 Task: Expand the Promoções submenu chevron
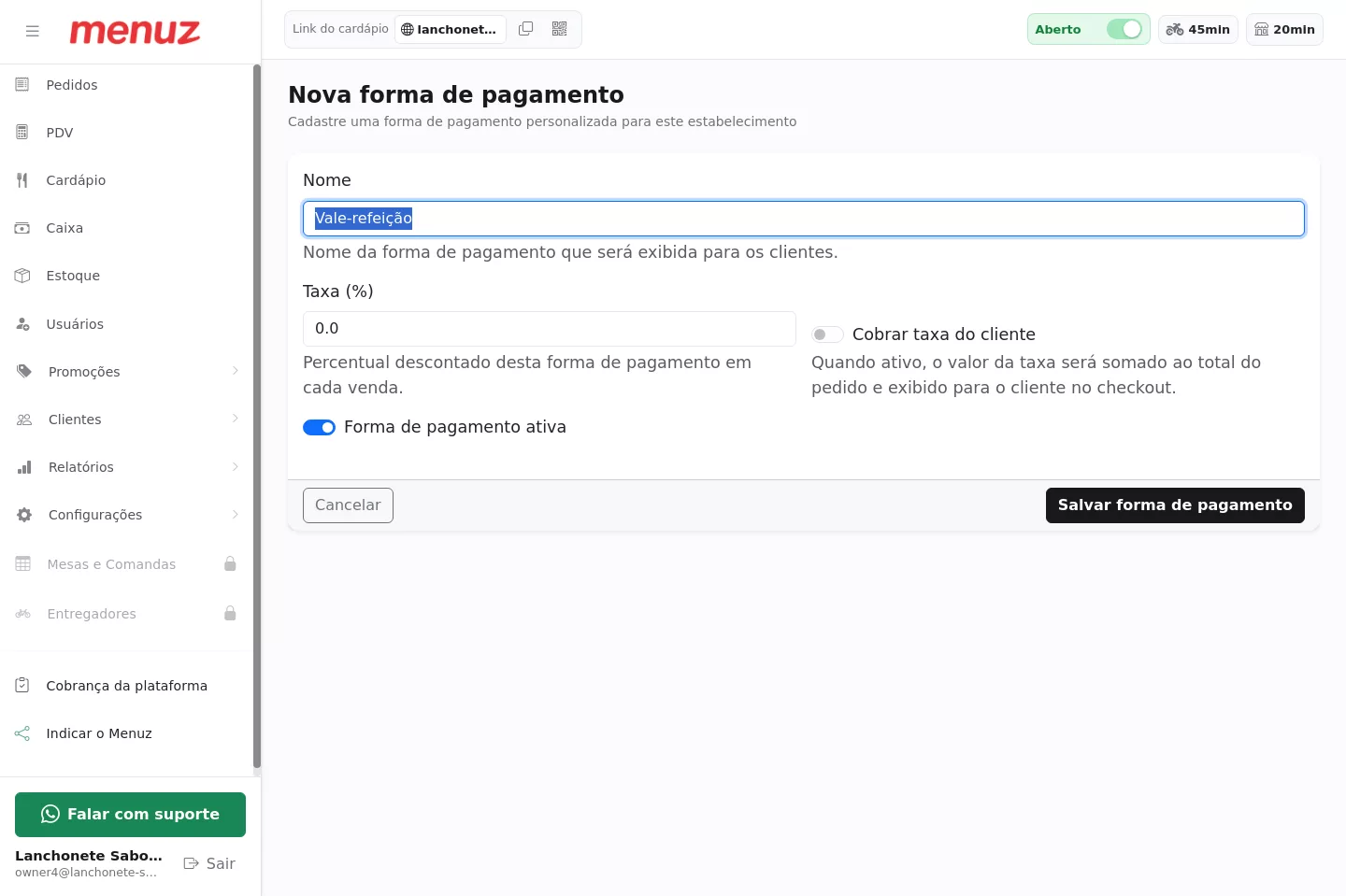[236, 371]
